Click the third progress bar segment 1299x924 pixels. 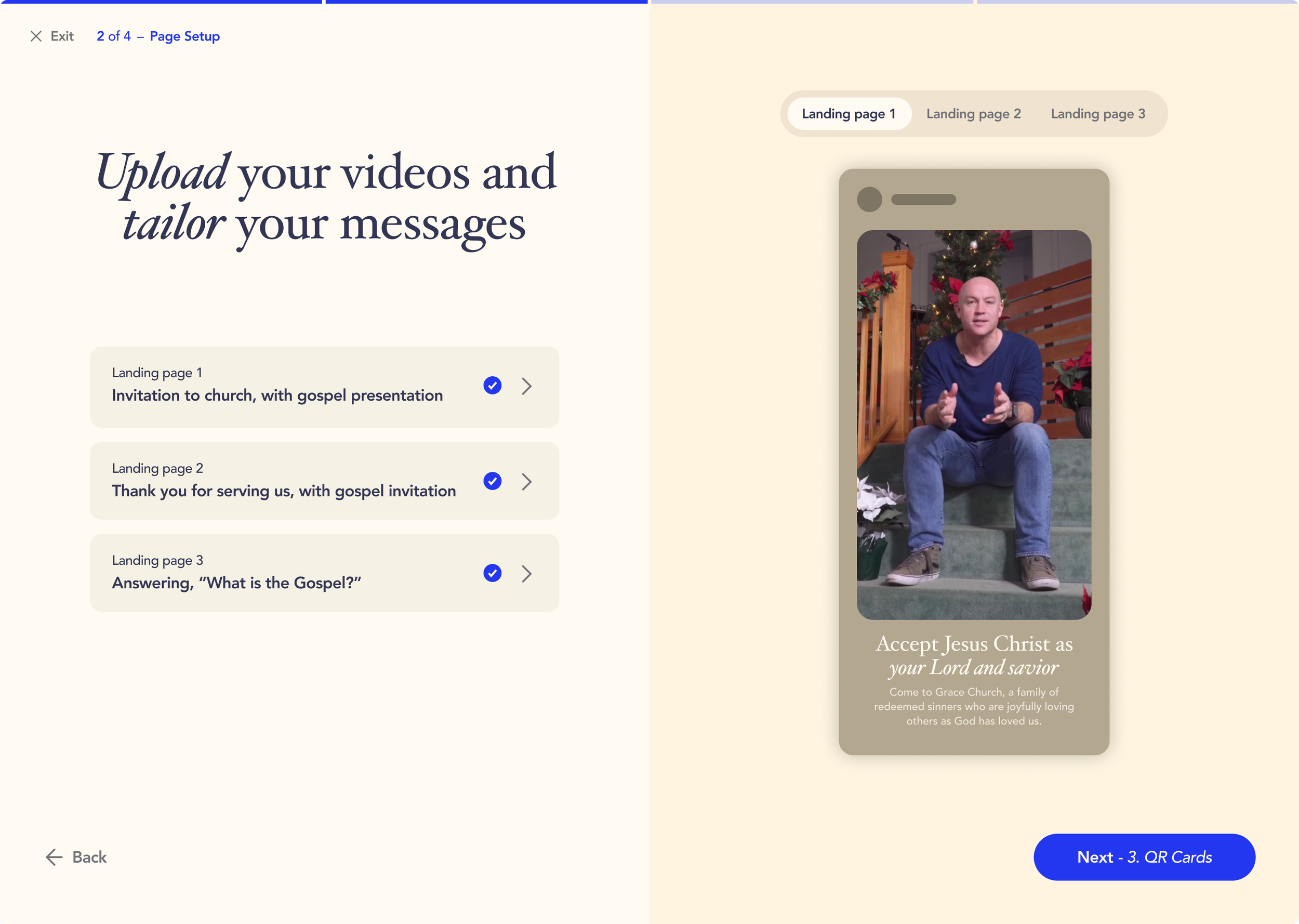pyautogui.click(x=812, y=2)
